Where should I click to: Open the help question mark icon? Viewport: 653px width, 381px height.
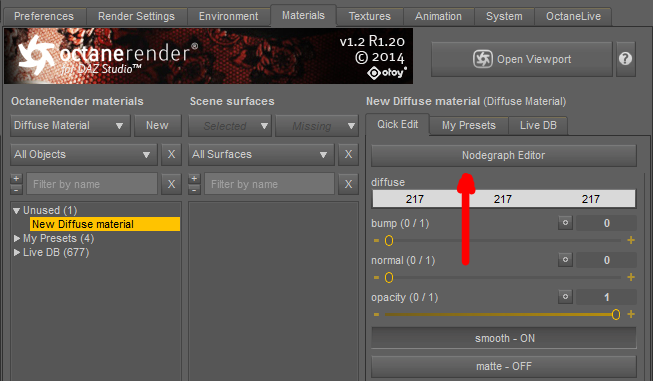[x=626, y=59]
